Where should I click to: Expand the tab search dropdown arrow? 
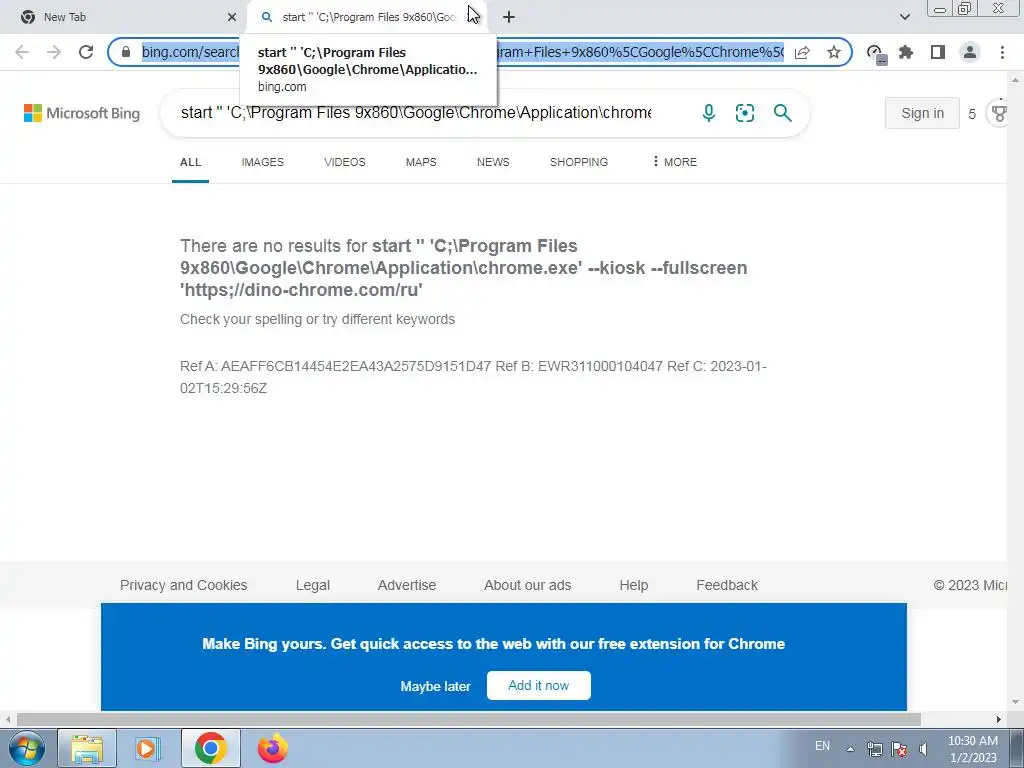[x=904, y=17]
